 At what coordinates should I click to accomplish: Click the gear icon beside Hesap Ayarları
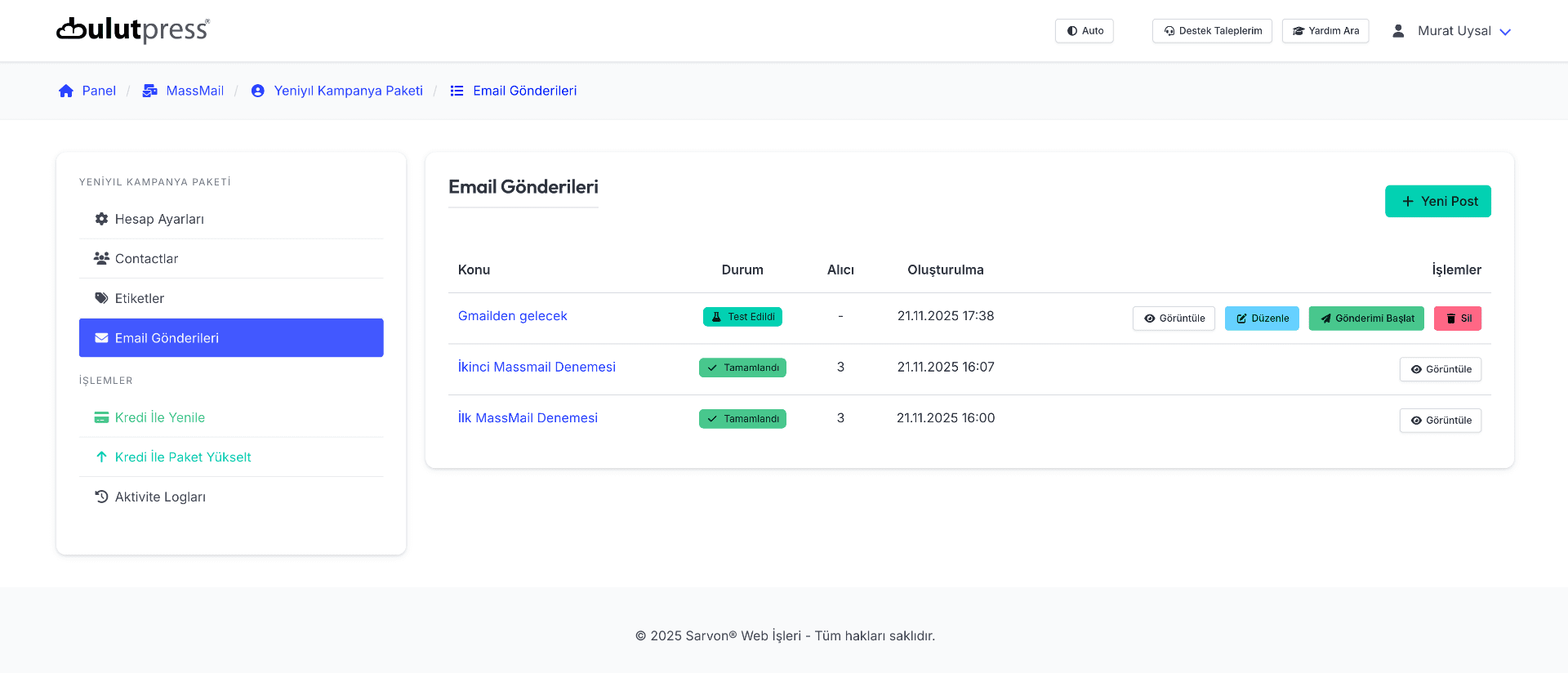tap(101, 219)
